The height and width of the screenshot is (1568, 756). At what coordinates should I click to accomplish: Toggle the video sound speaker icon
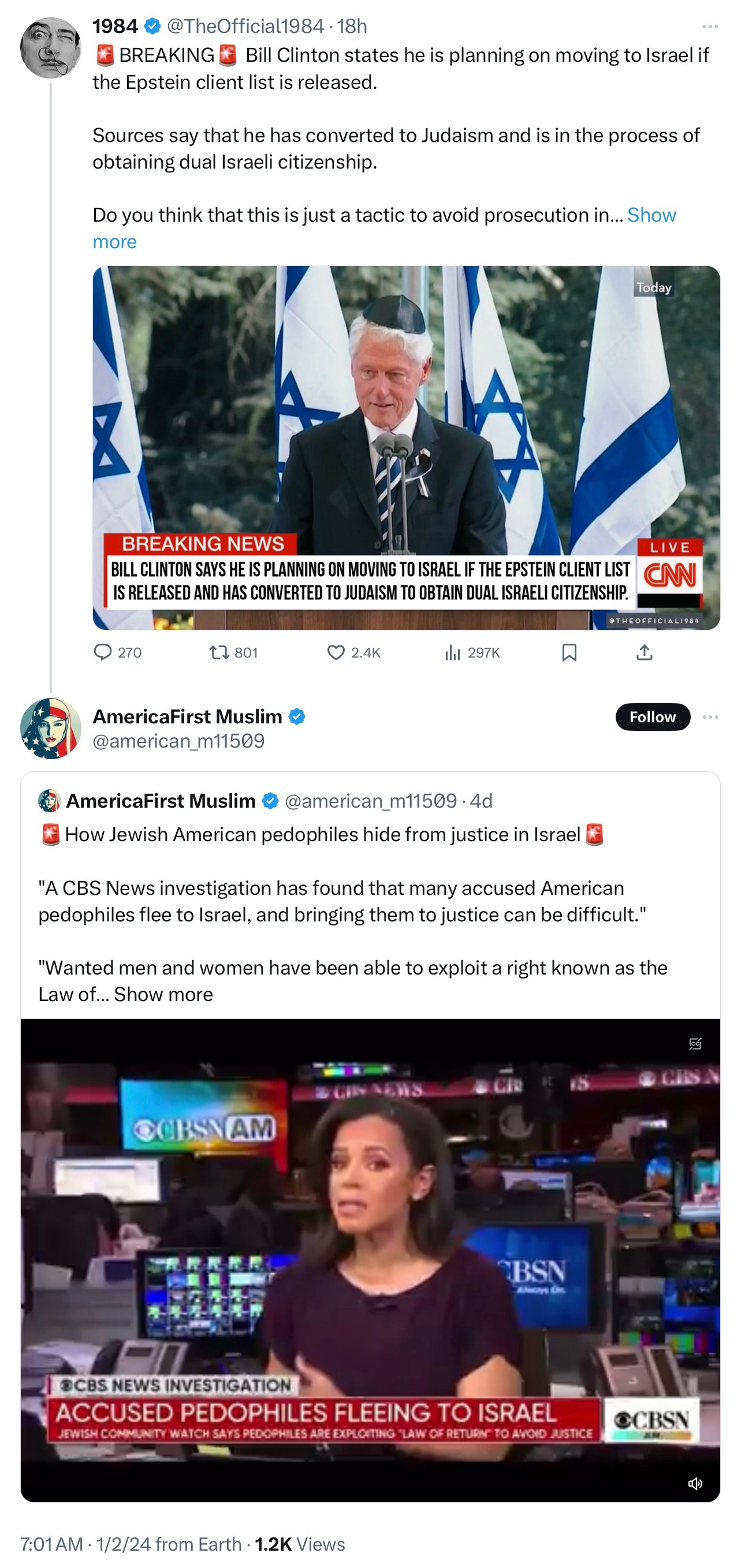[695, 1483]
